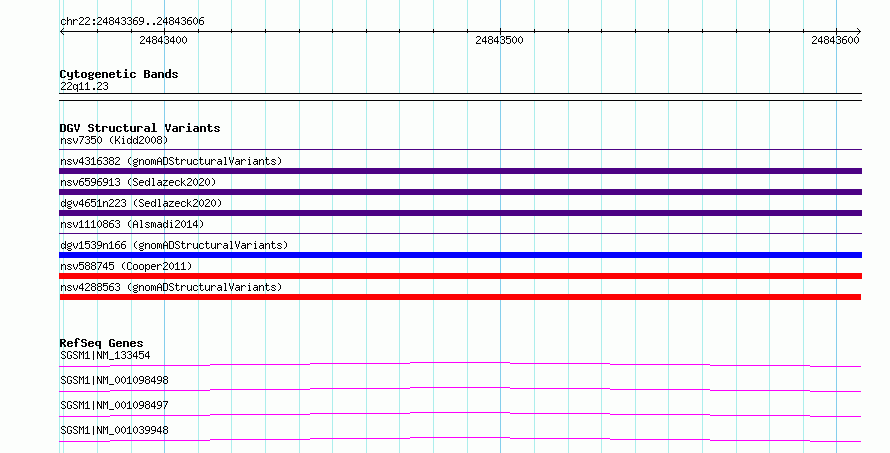Open variant dgv1539n166 gnomAD label
The width and height of the screenshot is (890, 453).
pyautogui.click(x=174, y=245)
